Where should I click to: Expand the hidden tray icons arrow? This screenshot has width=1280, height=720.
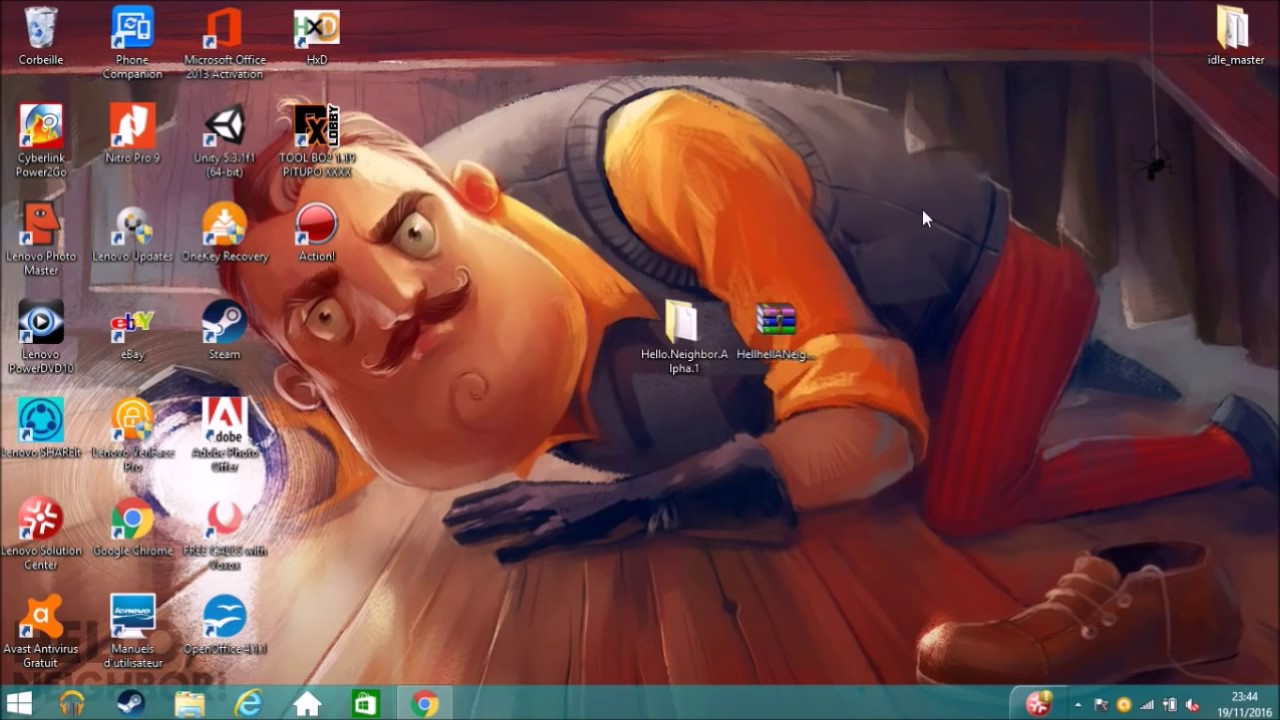pos(1078,705)
